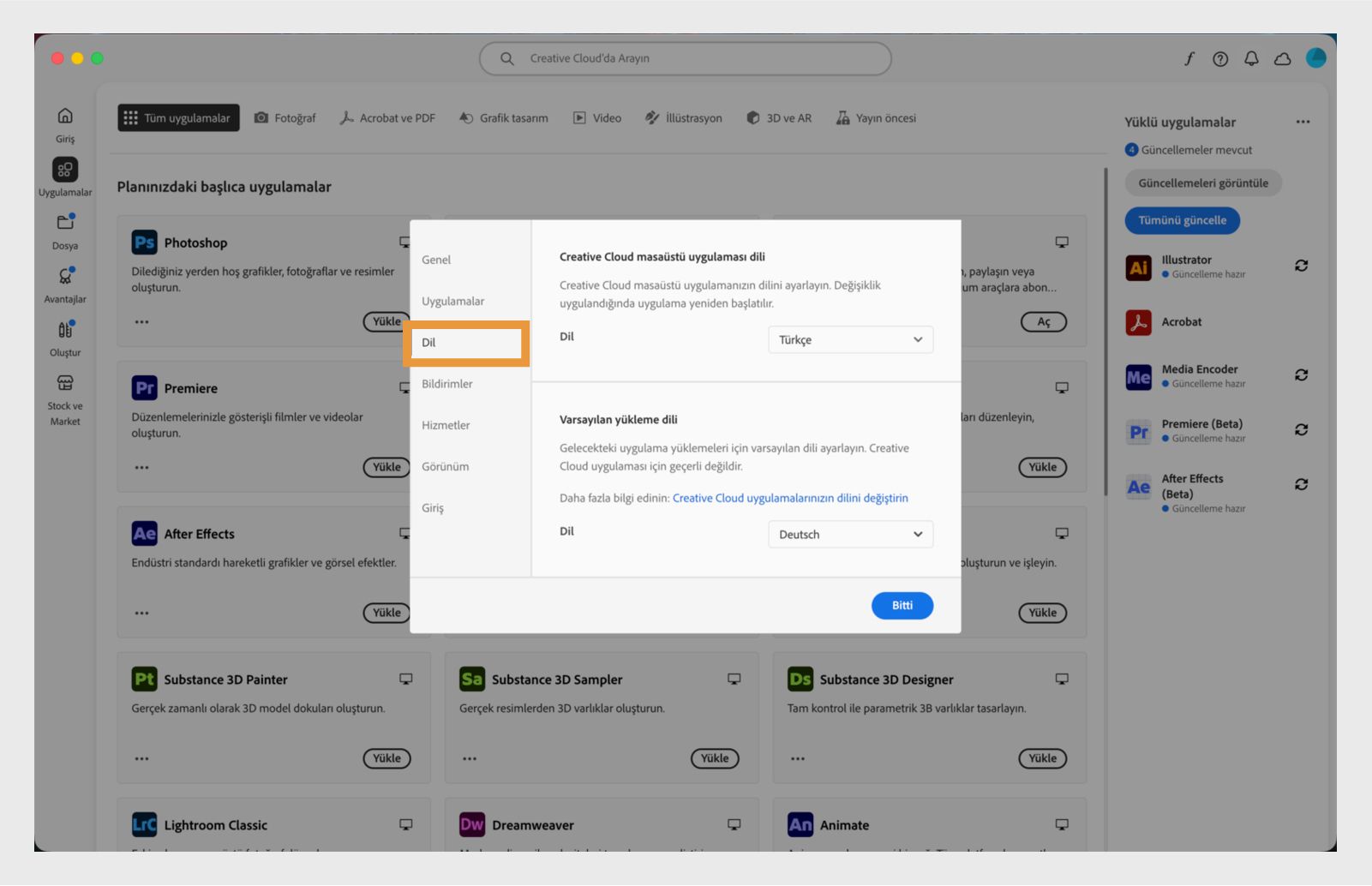Screen dimensions: 1372x886
Task: Click the Substance 3D Designer icon
Action: 800,679
